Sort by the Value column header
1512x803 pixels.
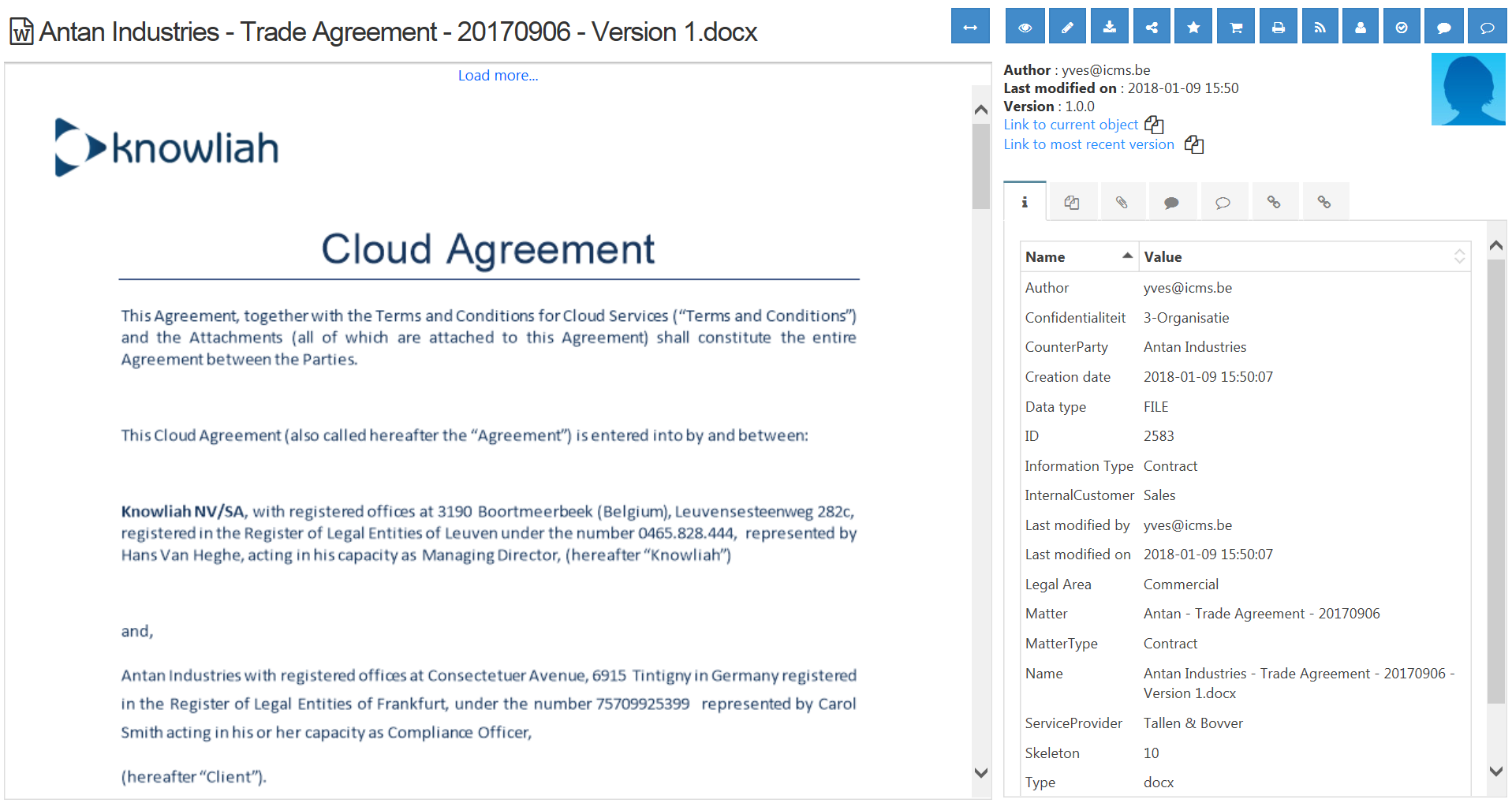click(1305, 257)
